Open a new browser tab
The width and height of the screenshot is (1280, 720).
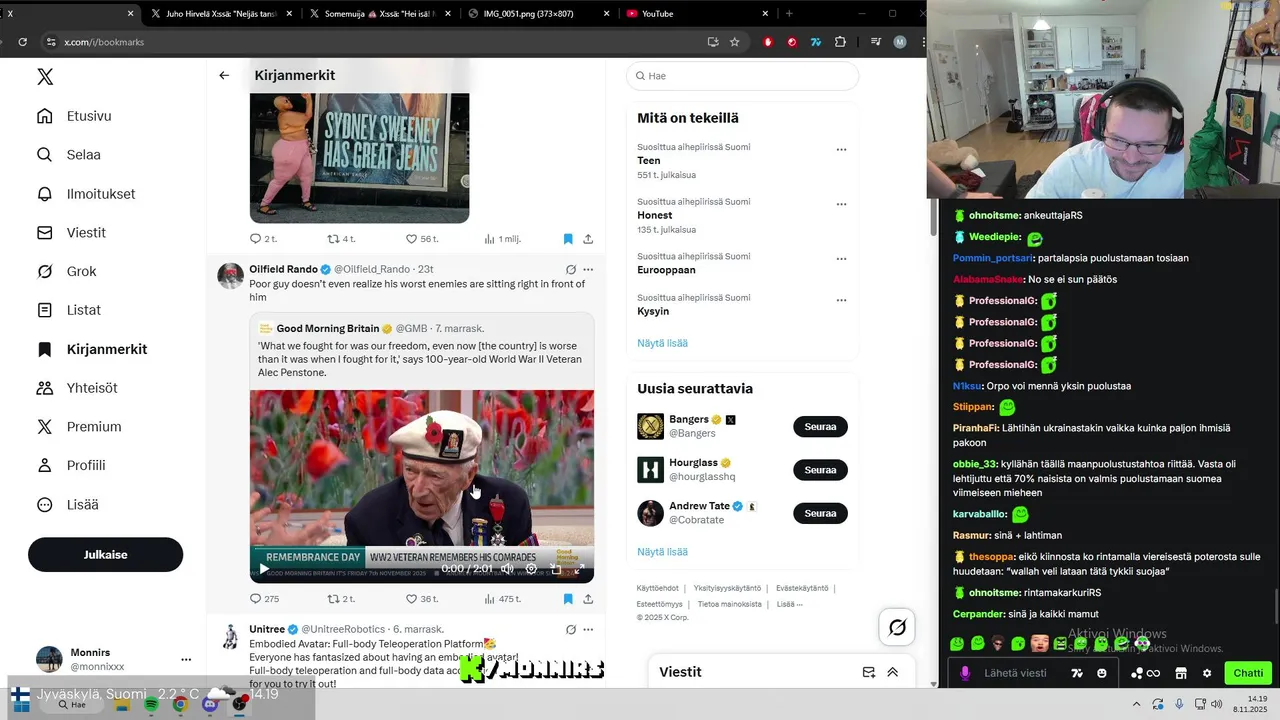tap(789, 14)
